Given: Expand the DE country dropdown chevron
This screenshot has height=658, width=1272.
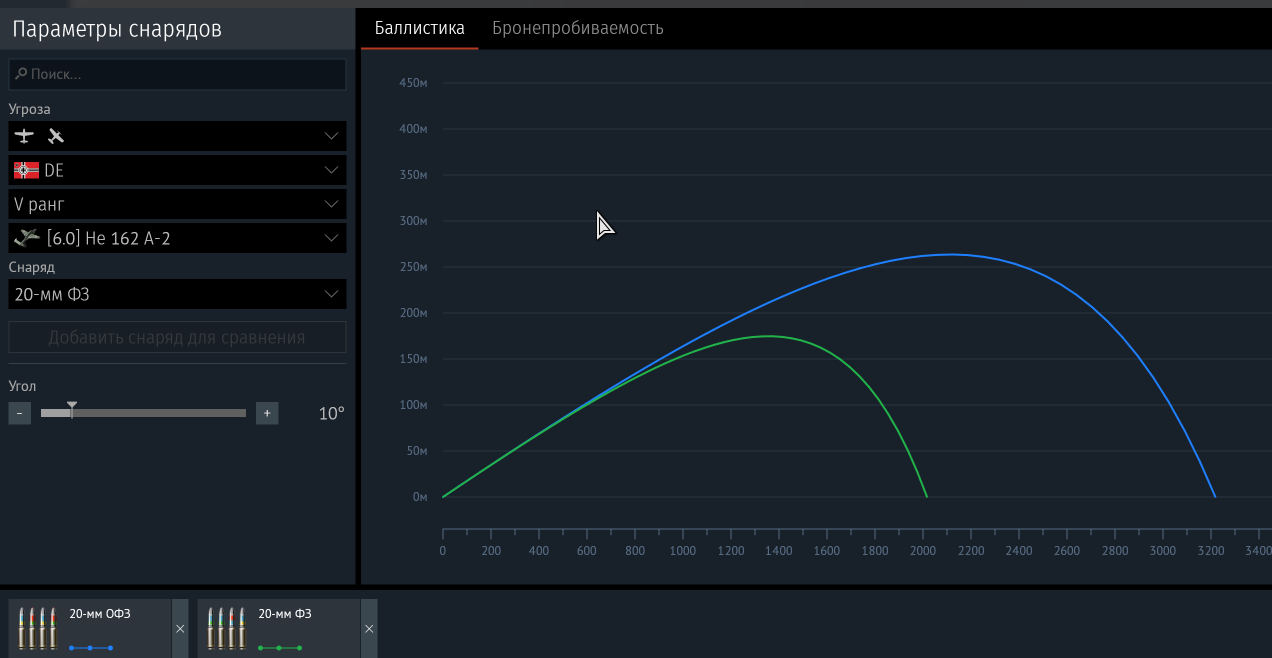Looking at the screenshot, I should 332,171.
